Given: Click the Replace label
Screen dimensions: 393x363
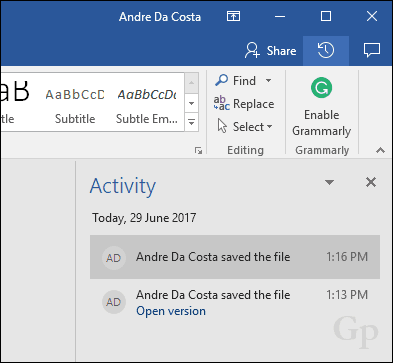Looking at the screenshot, I should (254, 104).
